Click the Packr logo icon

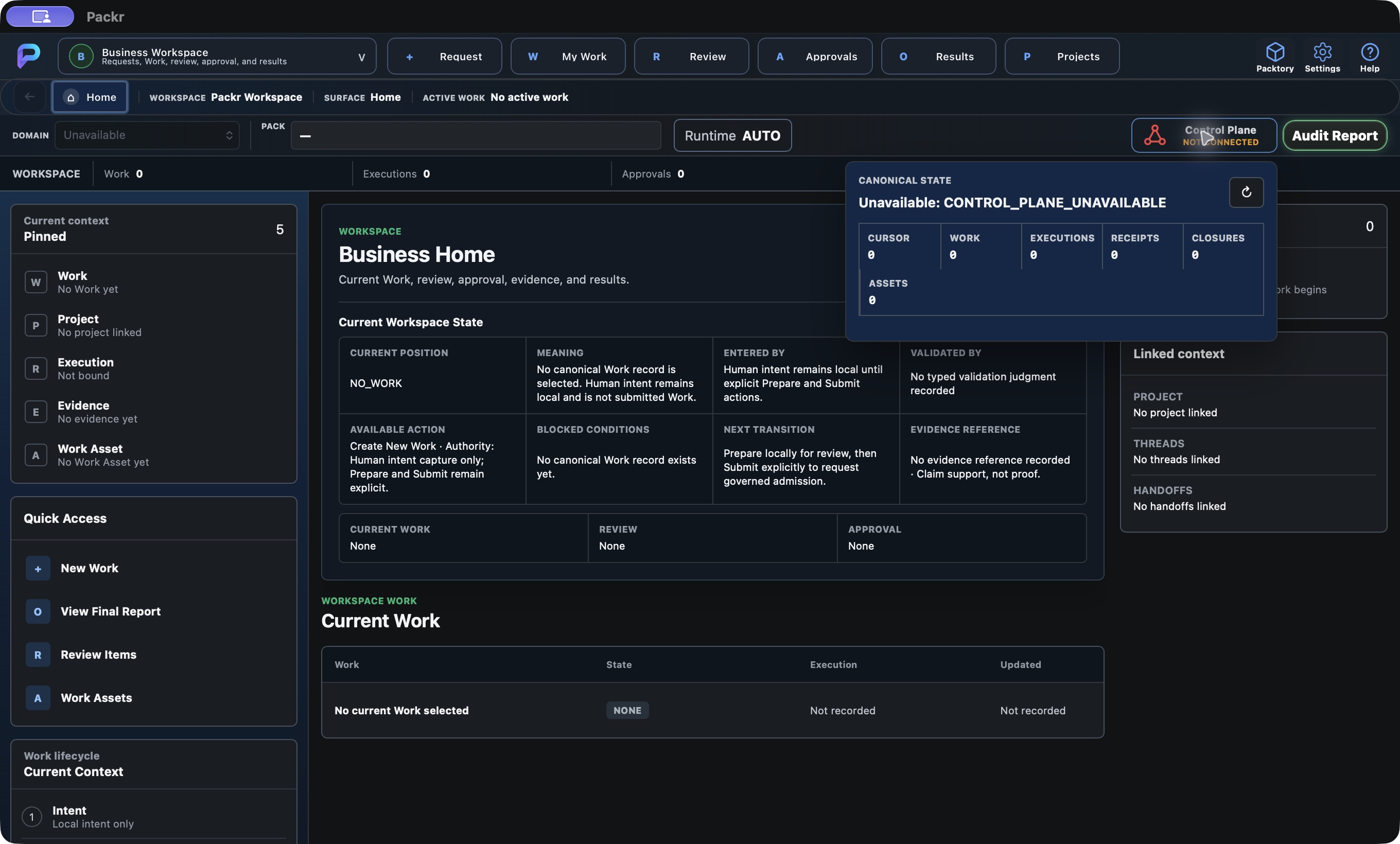(x=28, y=56)
